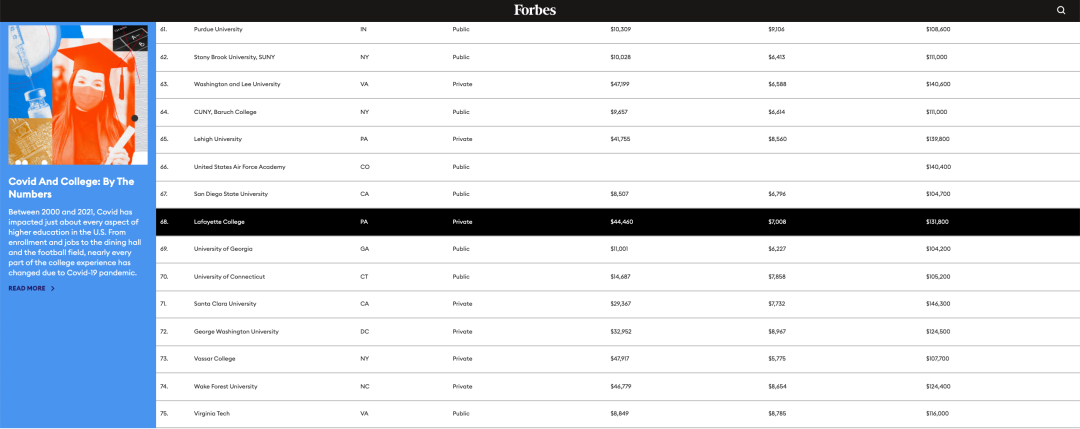Open the Covid And College article image
The width and height of the screenshot is (1080, 429).
(78, 94)
